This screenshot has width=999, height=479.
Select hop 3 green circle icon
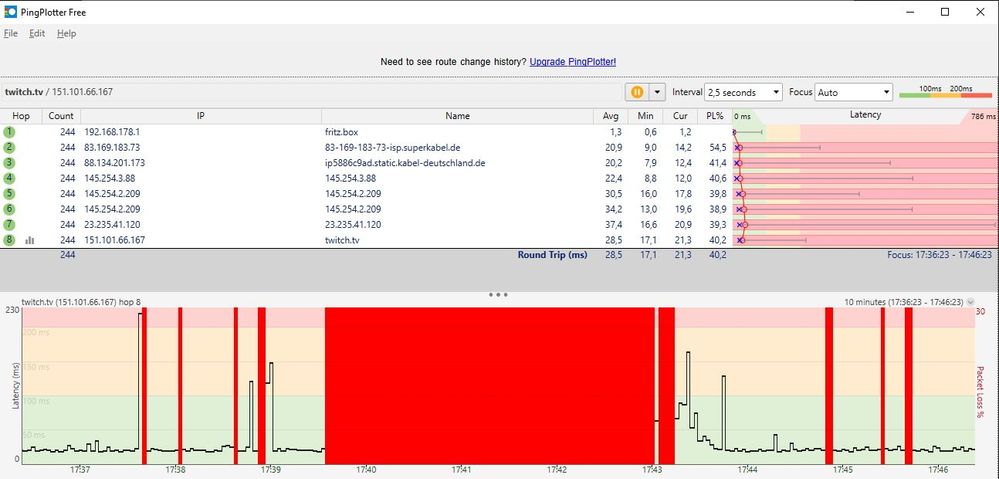8,163
